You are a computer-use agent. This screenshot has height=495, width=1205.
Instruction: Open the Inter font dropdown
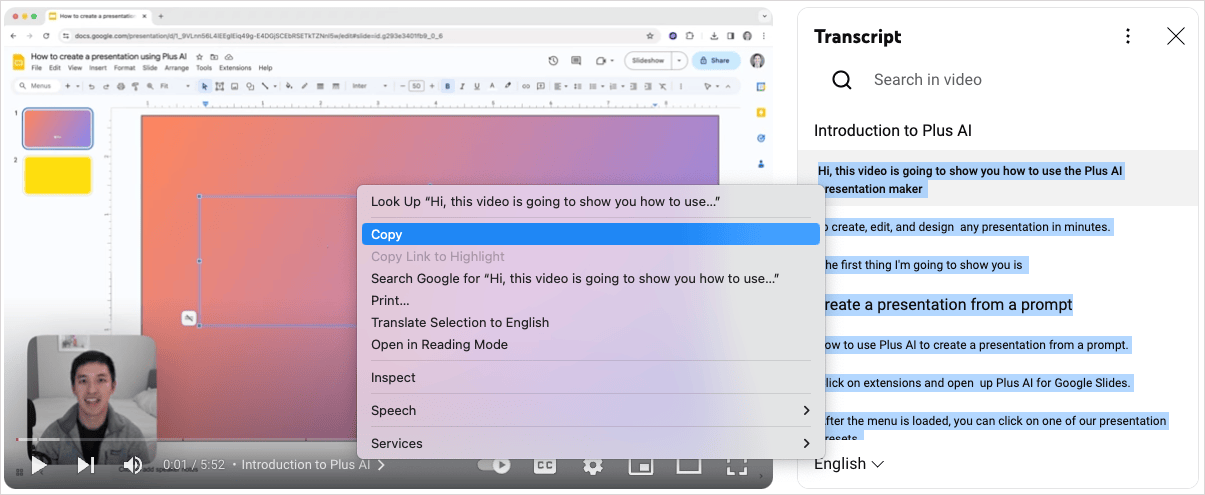click(x=370, y=86)
